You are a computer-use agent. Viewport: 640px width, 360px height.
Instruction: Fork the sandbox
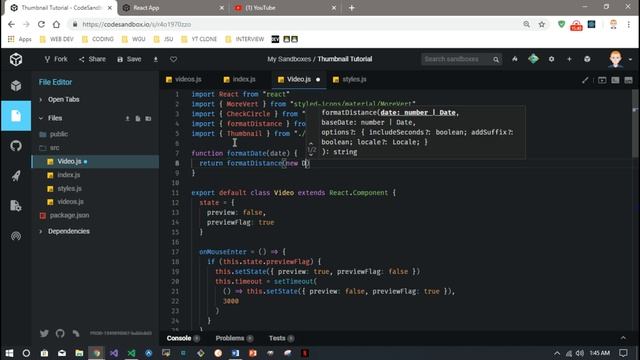pyautogui.click(x=56, y=60)
